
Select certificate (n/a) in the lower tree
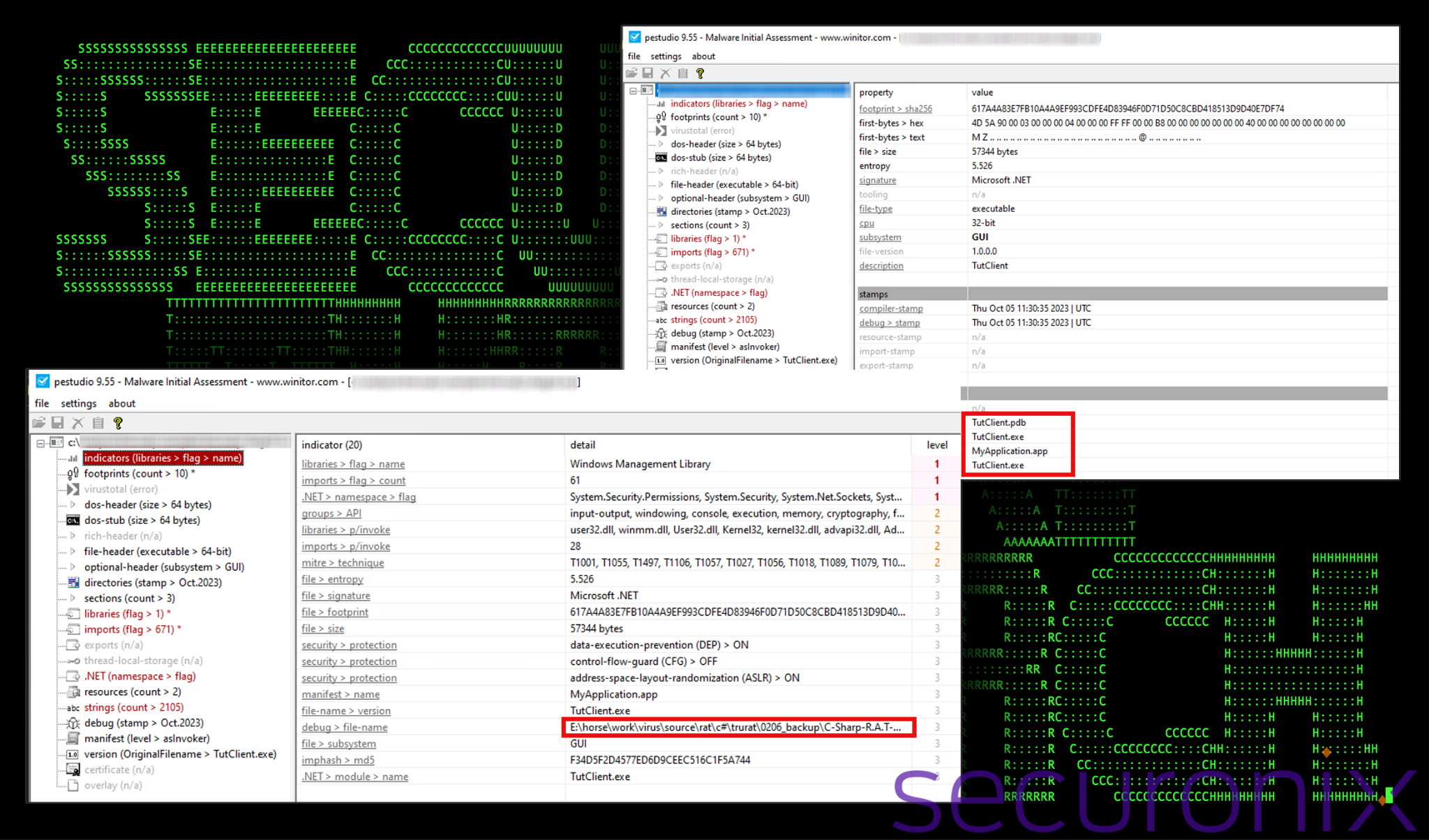point(119,770)
